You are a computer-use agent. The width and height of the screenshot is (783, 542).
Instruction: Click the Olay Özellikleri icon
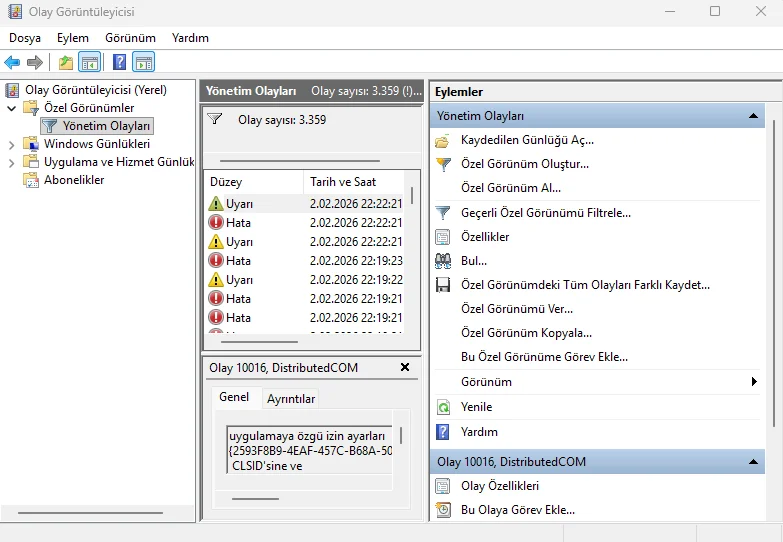click(x=443, y=486)
